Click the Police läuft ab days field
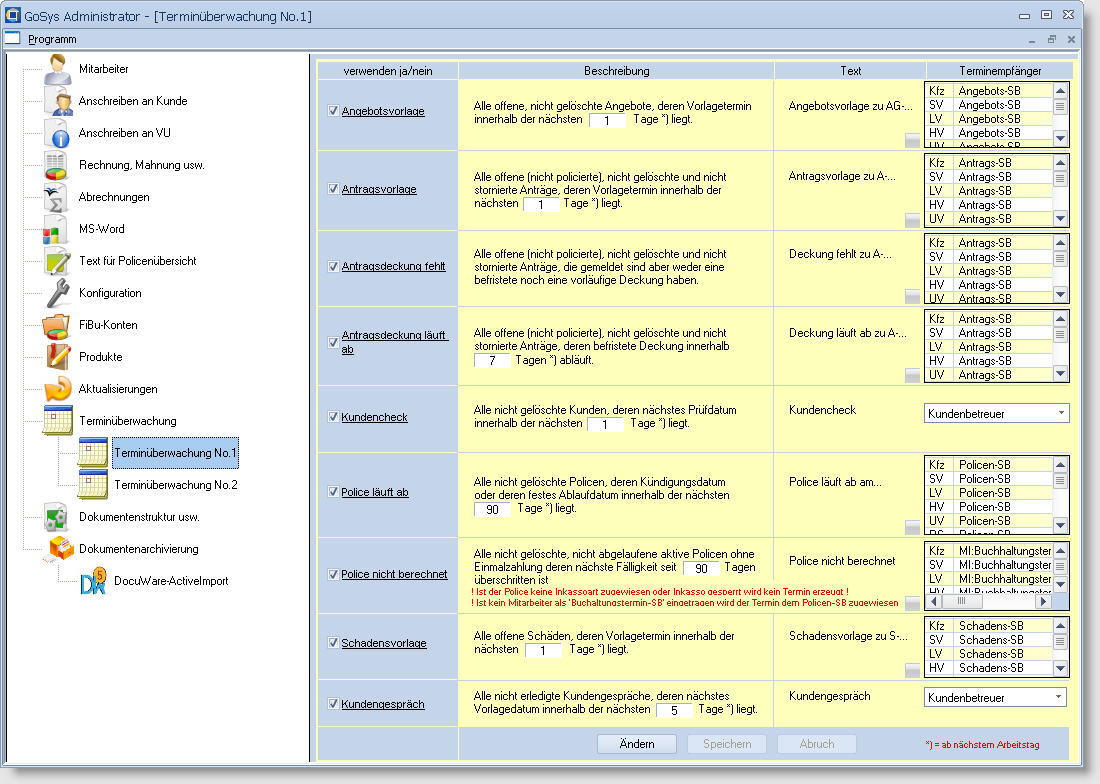 click(492, 509)
